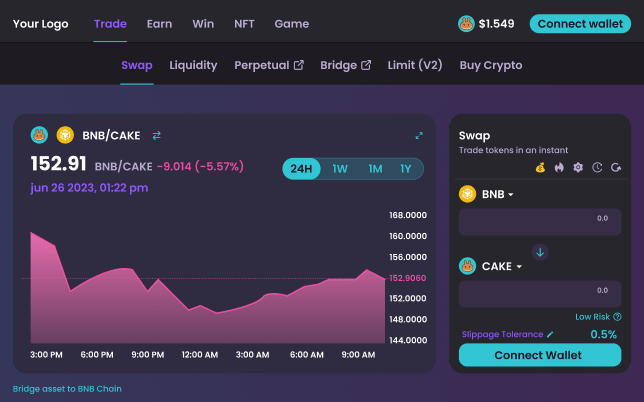Screen dimensions: 644x402
Task: Click Connect wallet button in header
Action: [x=580, y=23]
